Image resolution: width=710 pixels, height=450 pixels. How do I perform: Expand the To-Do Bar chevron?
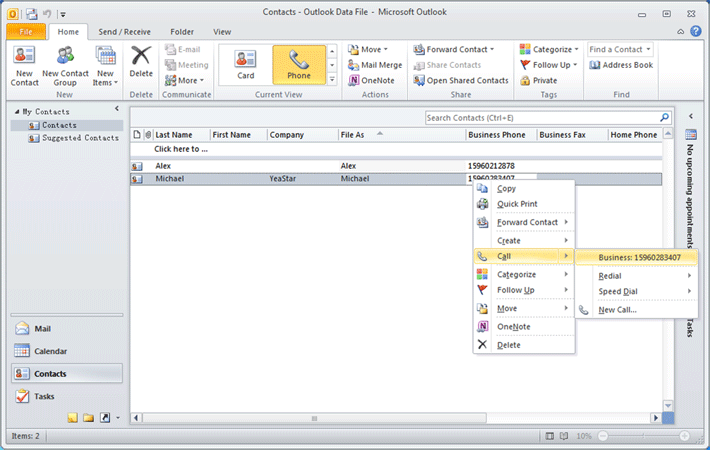[691, 116]
